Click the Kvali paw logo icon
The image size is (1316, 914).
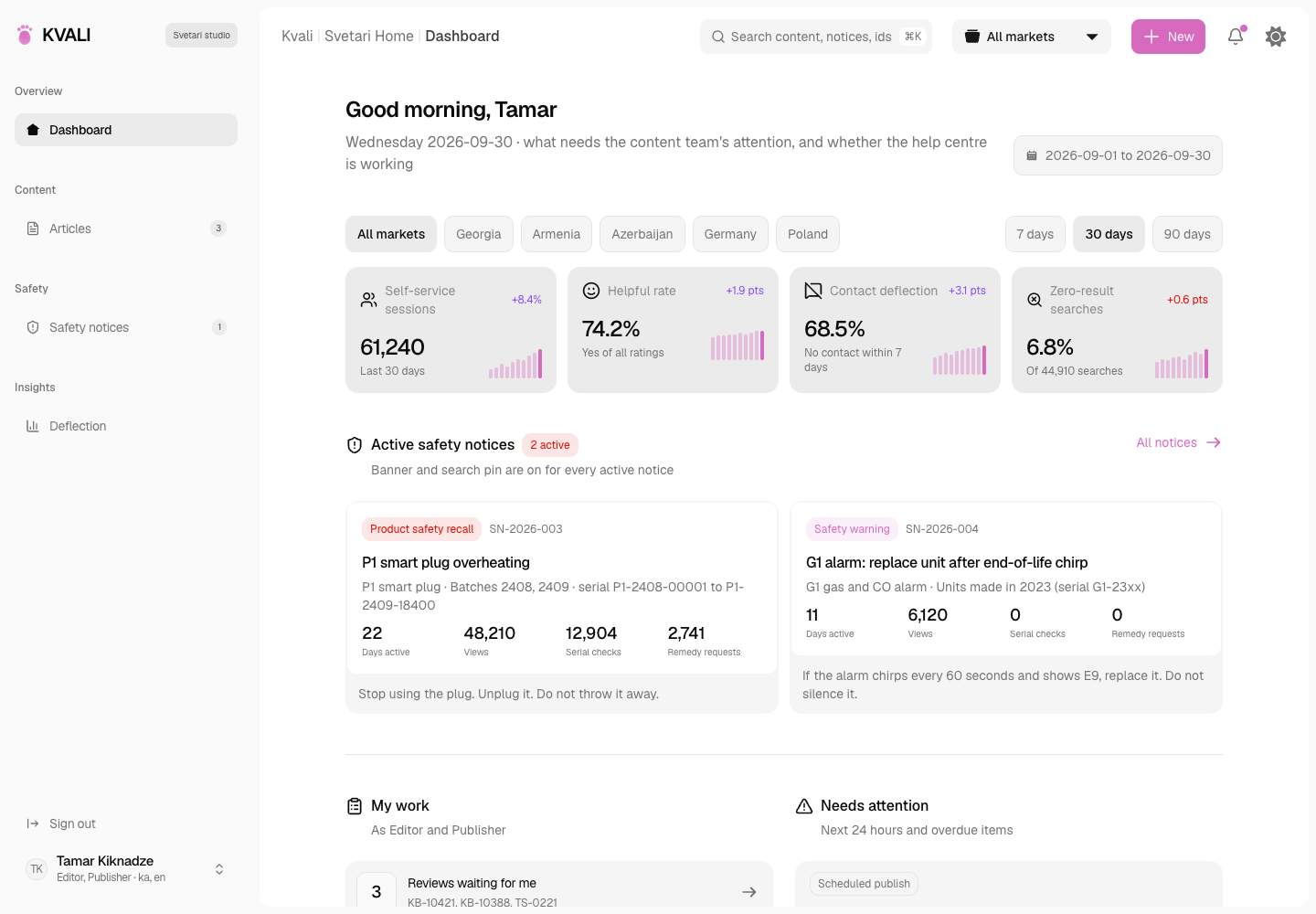coord(25,35)
